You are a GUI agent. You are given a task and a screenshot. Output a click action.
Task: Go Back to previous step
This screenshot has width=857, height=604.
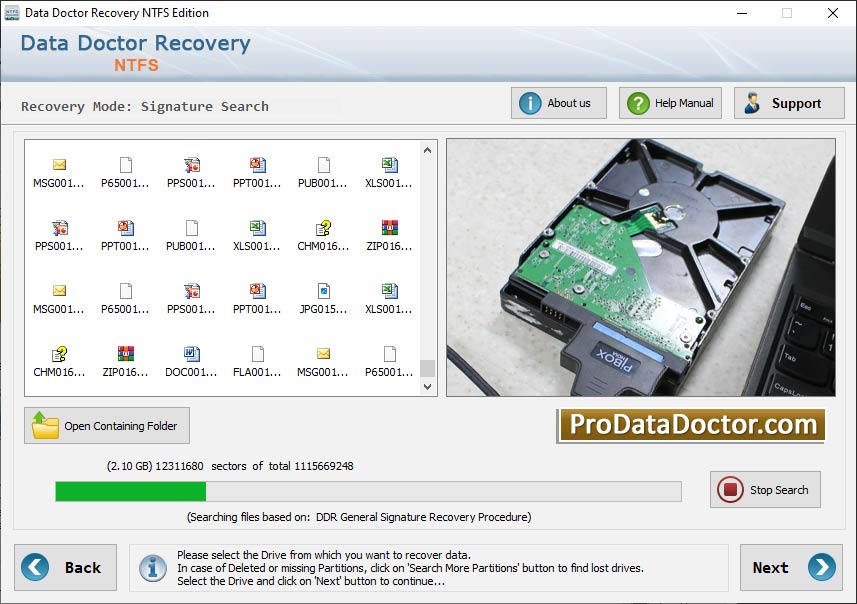tap(66, 567)
